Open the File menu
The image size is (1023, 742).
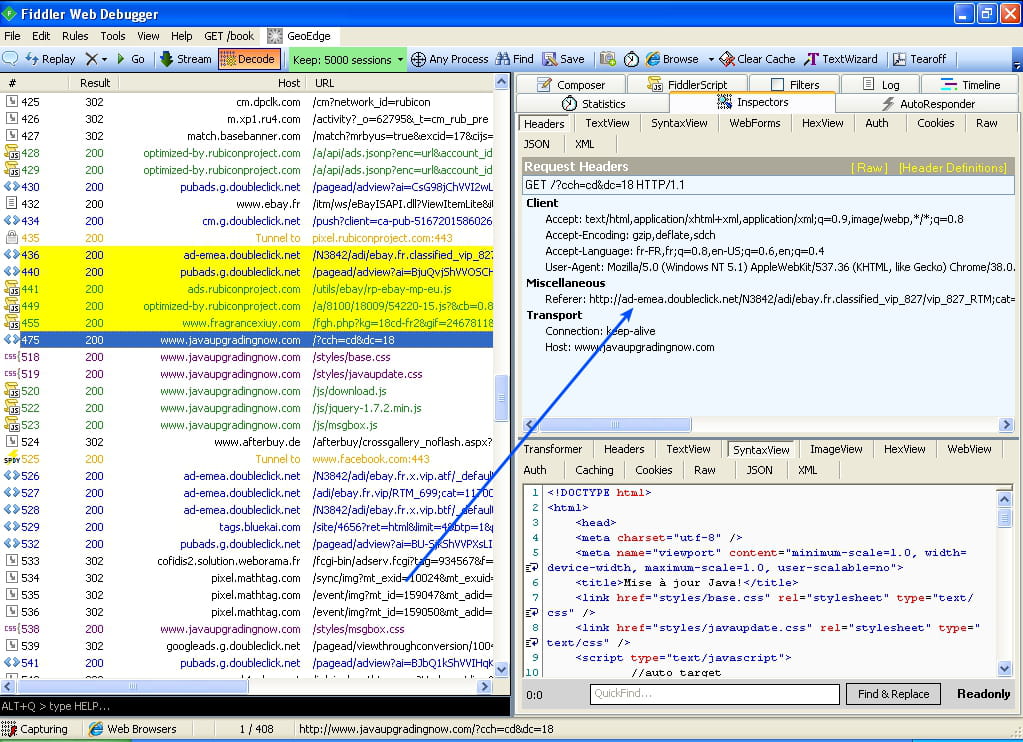tap(12, 36)
